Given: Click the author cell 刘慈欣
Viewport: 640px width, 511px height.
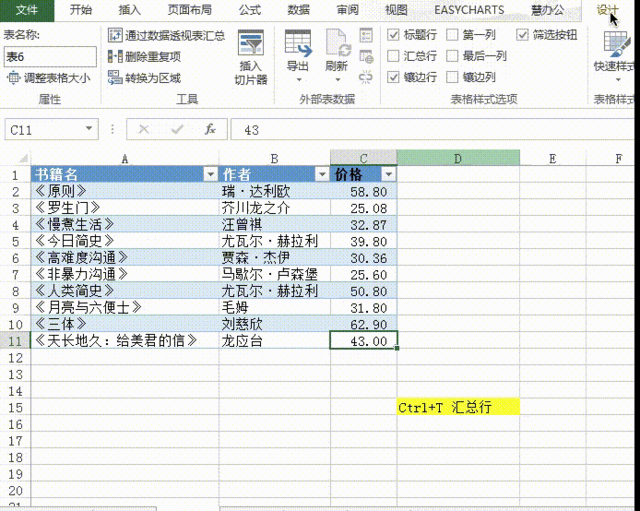Looking at the screenshot, I should pos(274,324).
